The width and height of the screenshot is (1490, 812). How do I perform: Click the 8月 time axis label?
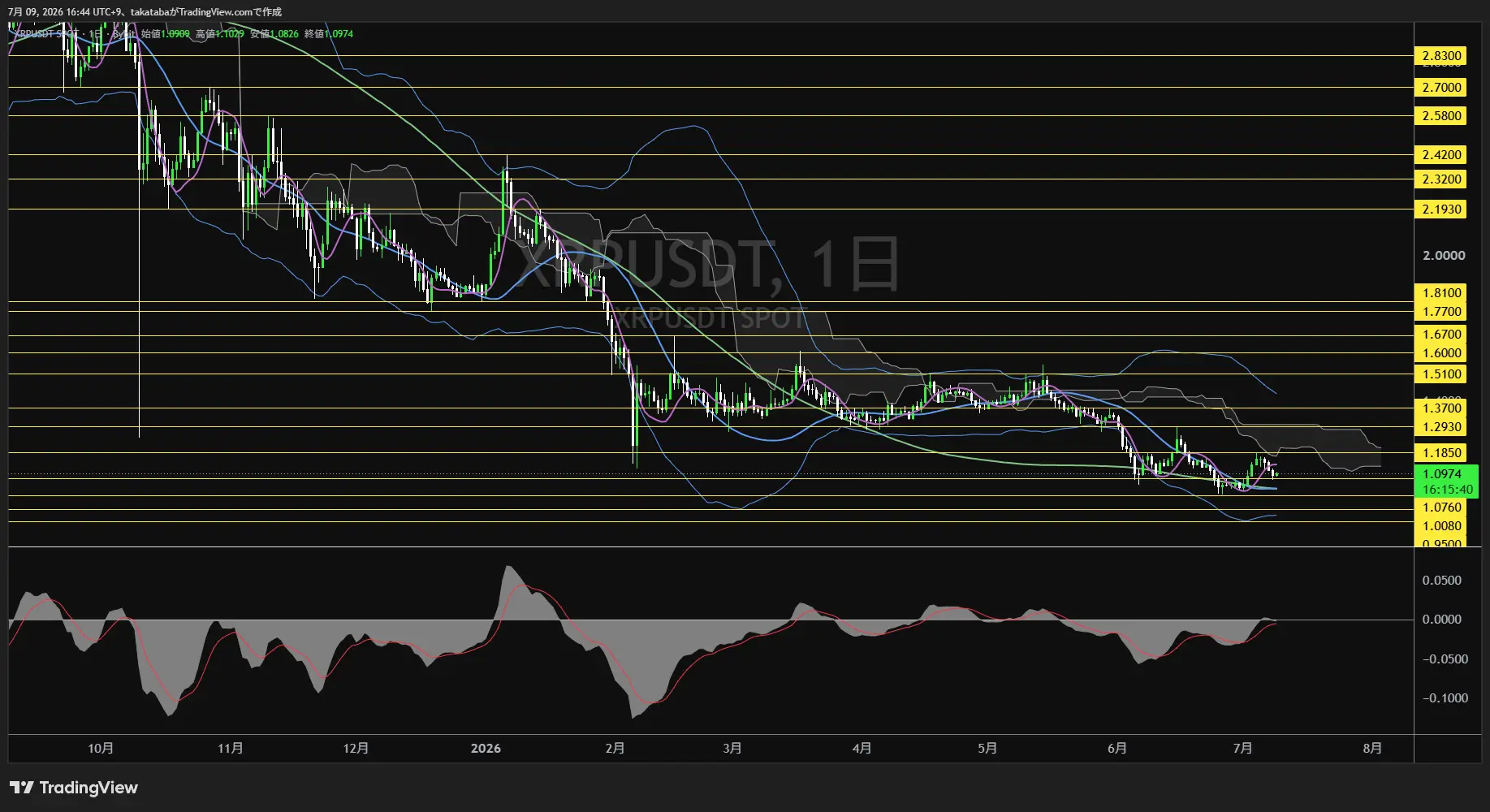click(x=1372, y=748)
